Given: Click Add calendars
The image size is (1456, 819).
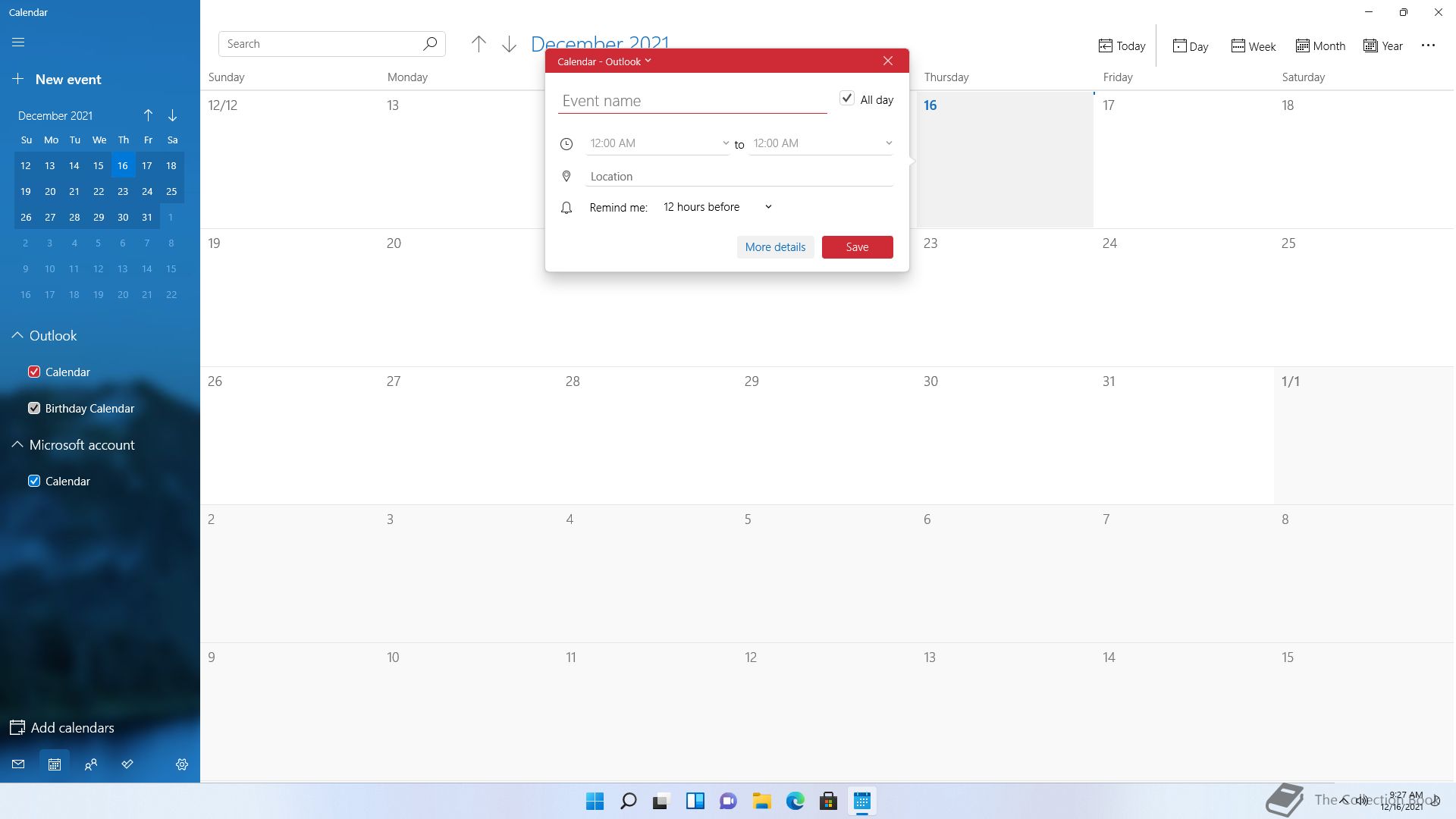Looking at the screenshot, I should click(61, 728).
